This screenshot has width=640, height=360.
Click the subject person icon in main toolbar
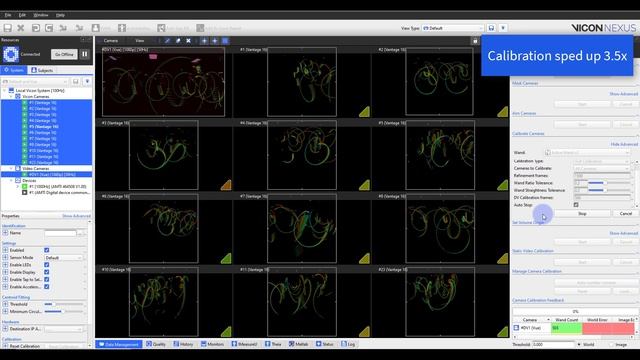pyautogui.click(x=96, y=28)
